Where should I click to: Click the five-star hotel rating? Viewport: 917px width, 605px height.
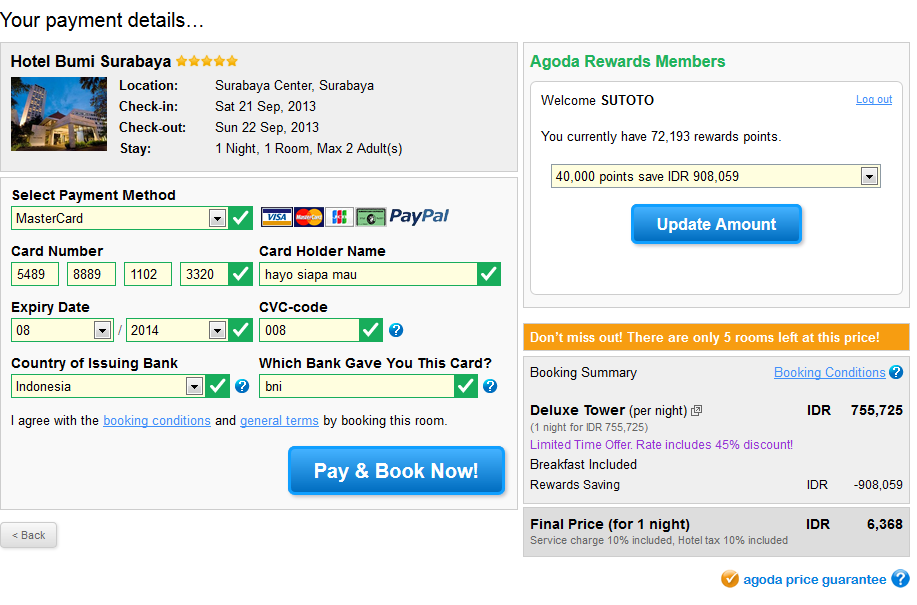point(207,61)
